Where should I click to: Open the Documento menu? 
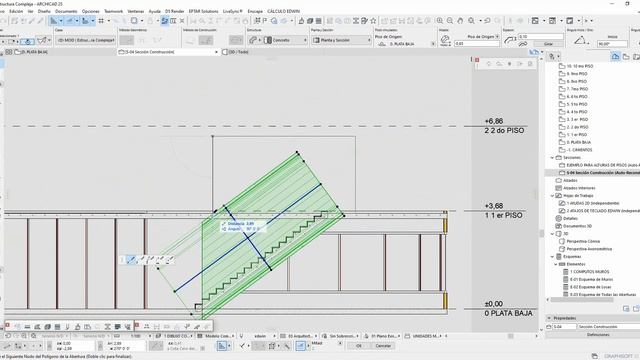(x=66, y=11)
